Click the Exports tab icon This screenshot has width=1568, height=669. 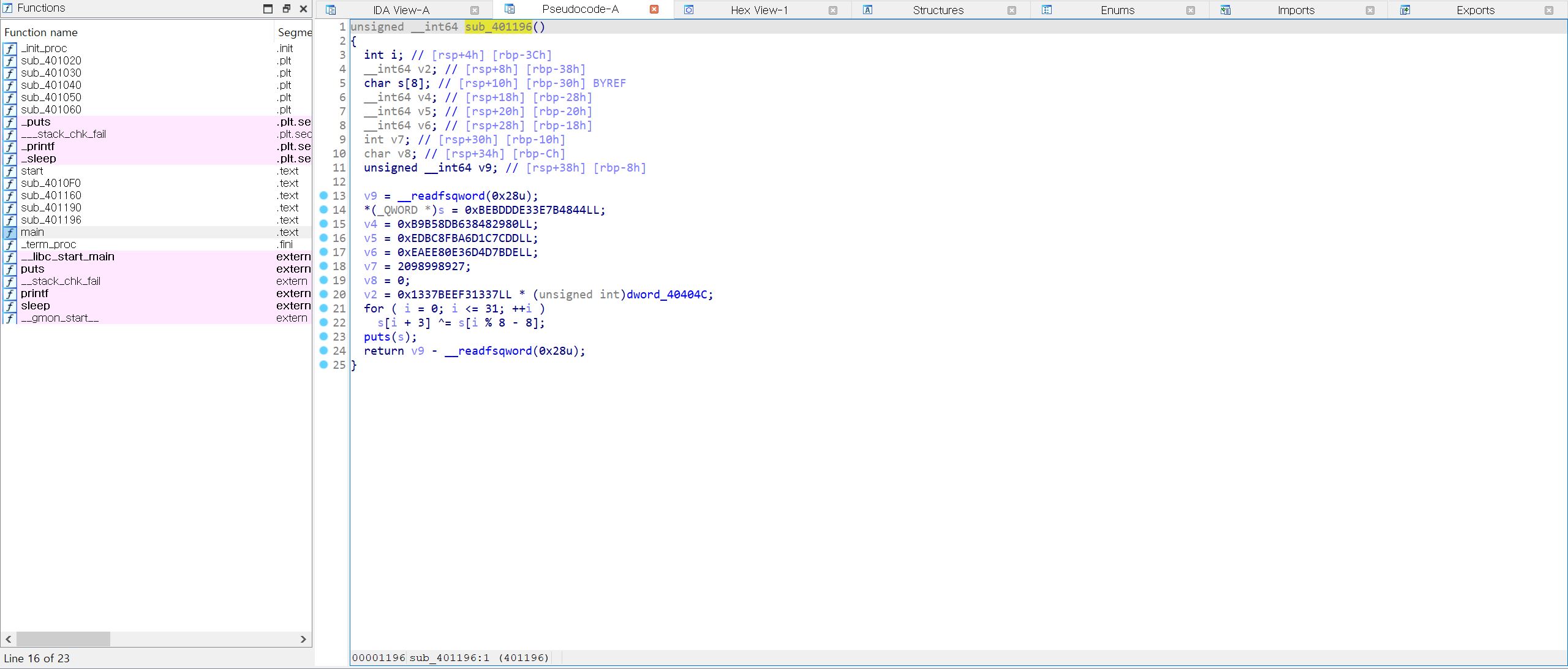1405,10
